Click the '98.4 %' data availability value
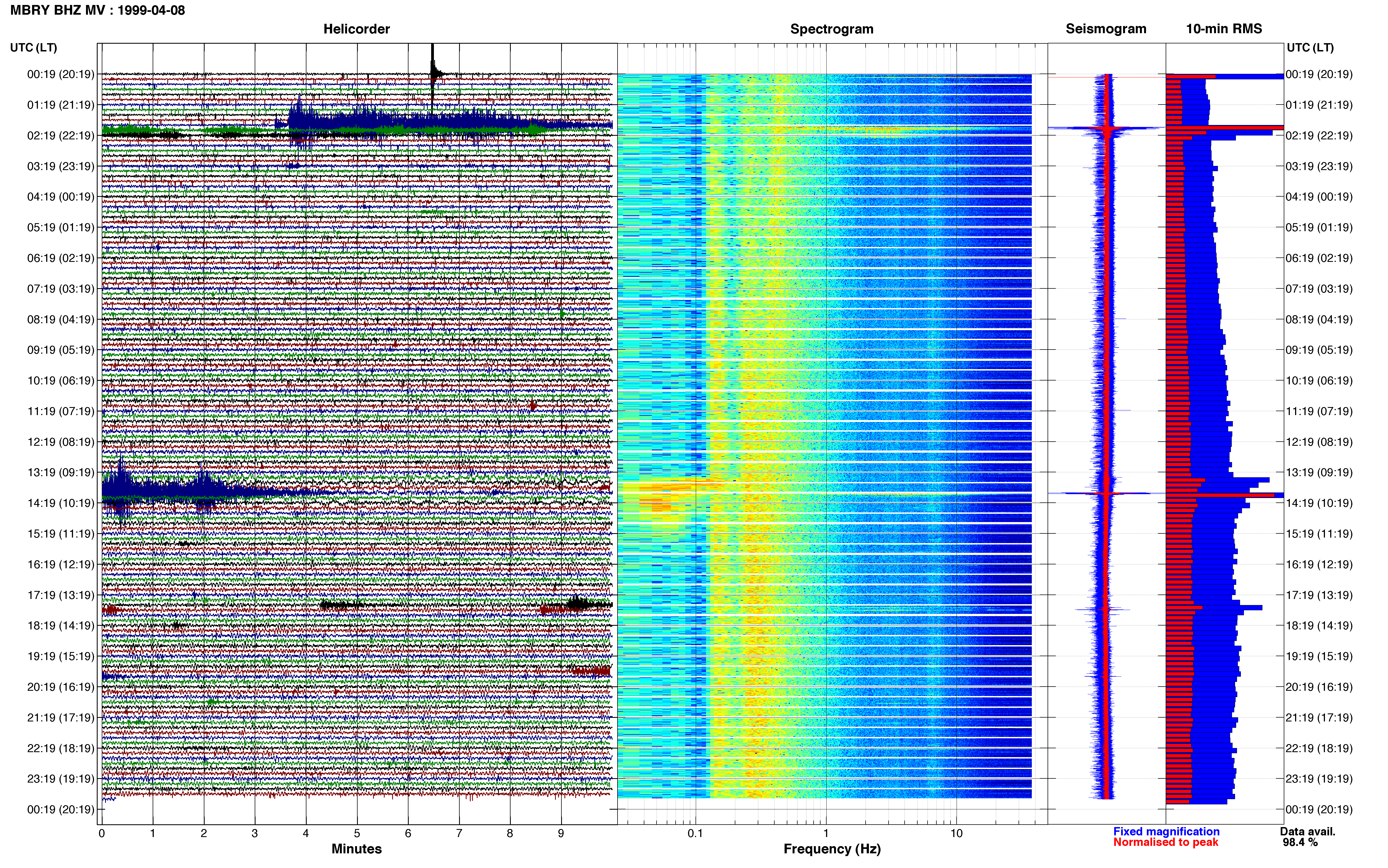 point(1300,842)
